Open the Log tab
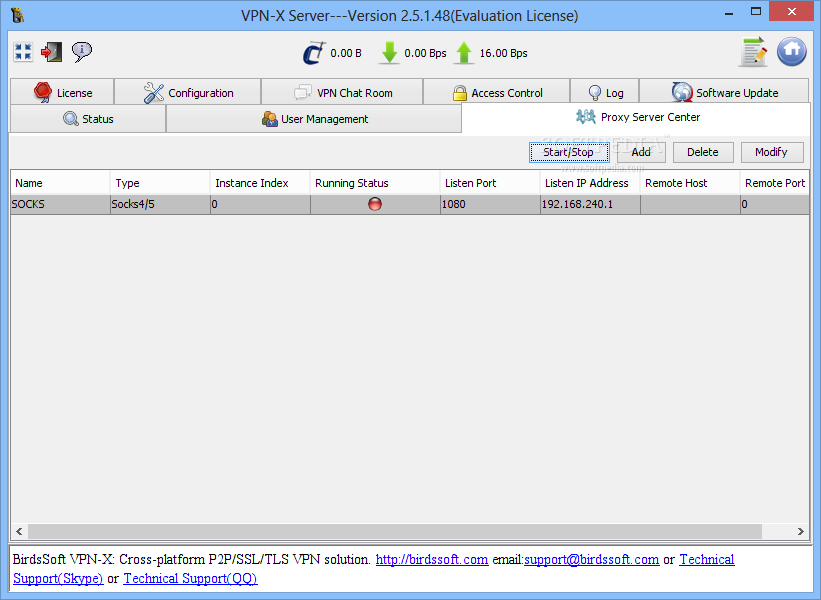Viewport: 821px width, 600px height. (x=605, y=92)
